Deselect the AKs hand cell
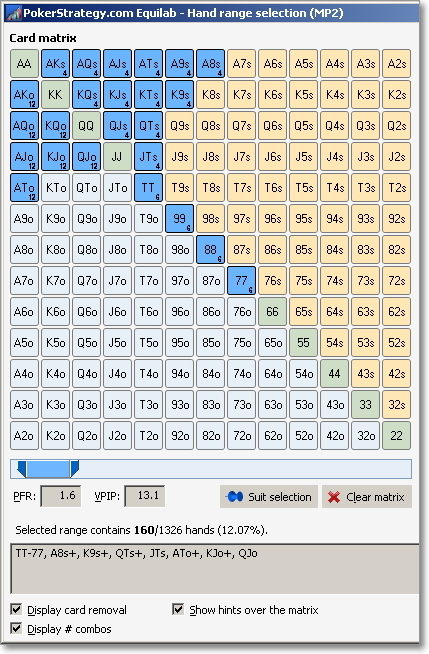The width and height of the screenshot is (429, 654). coord(55,64)
